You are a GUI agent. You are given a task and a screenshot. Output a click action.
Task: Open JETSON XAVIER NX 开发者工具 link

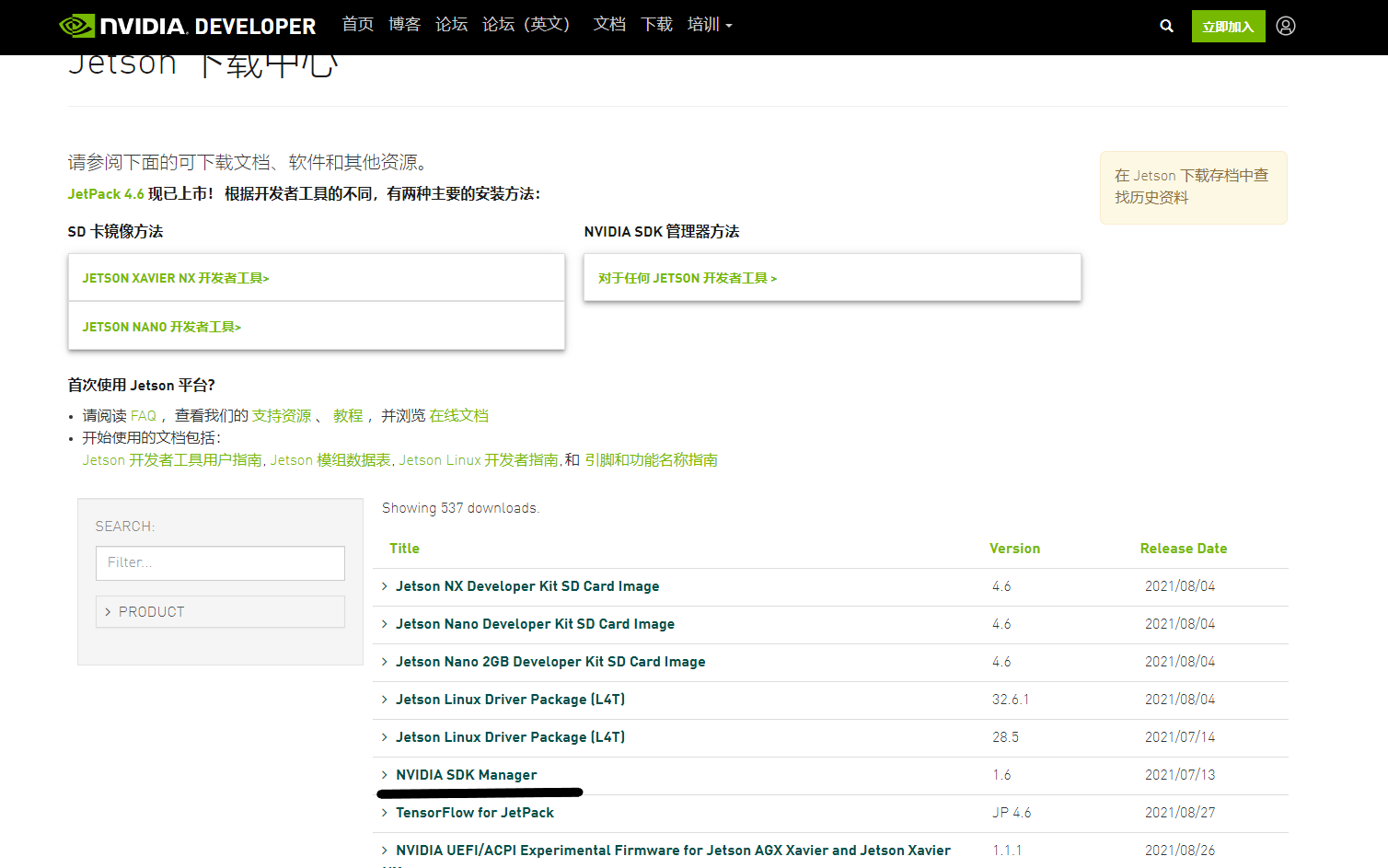click(x=176, y=278)
